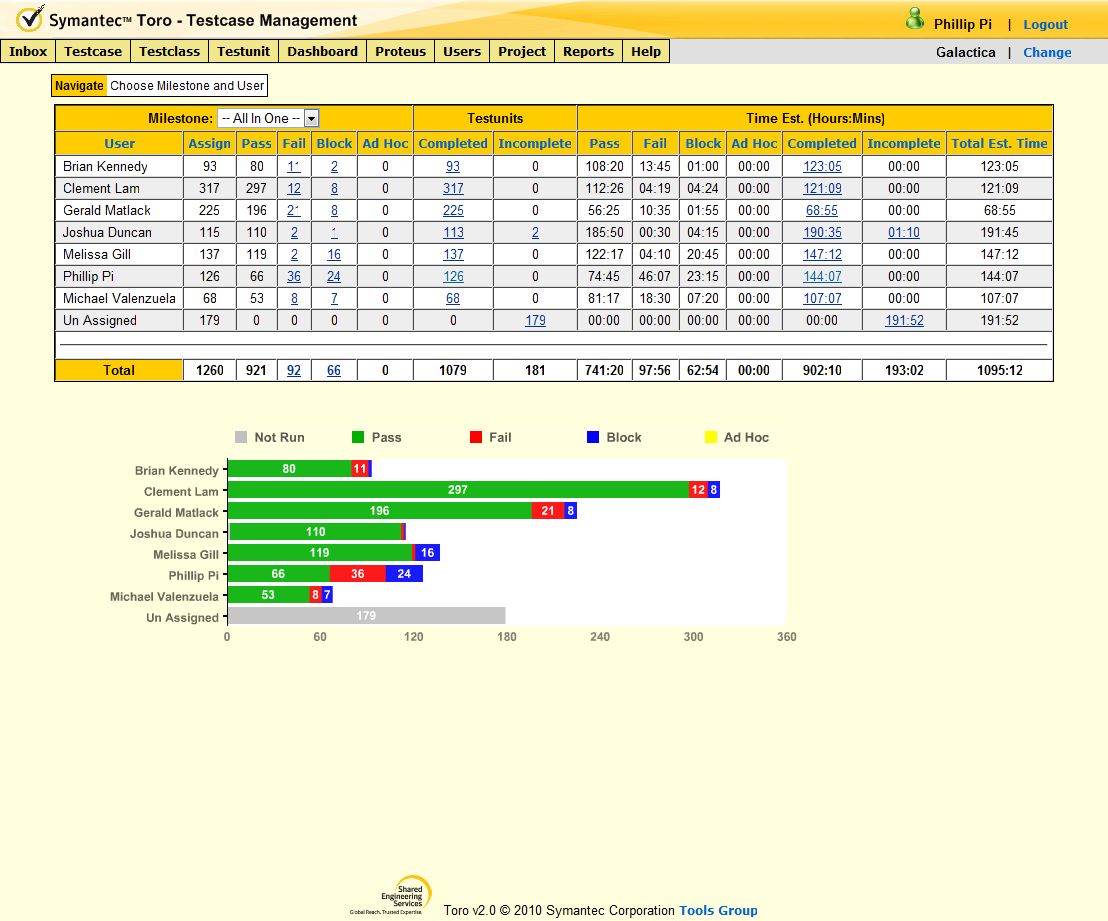Click the Tools Group footer link
This screenshot has height=921, width=1108.
pos(718,910)
